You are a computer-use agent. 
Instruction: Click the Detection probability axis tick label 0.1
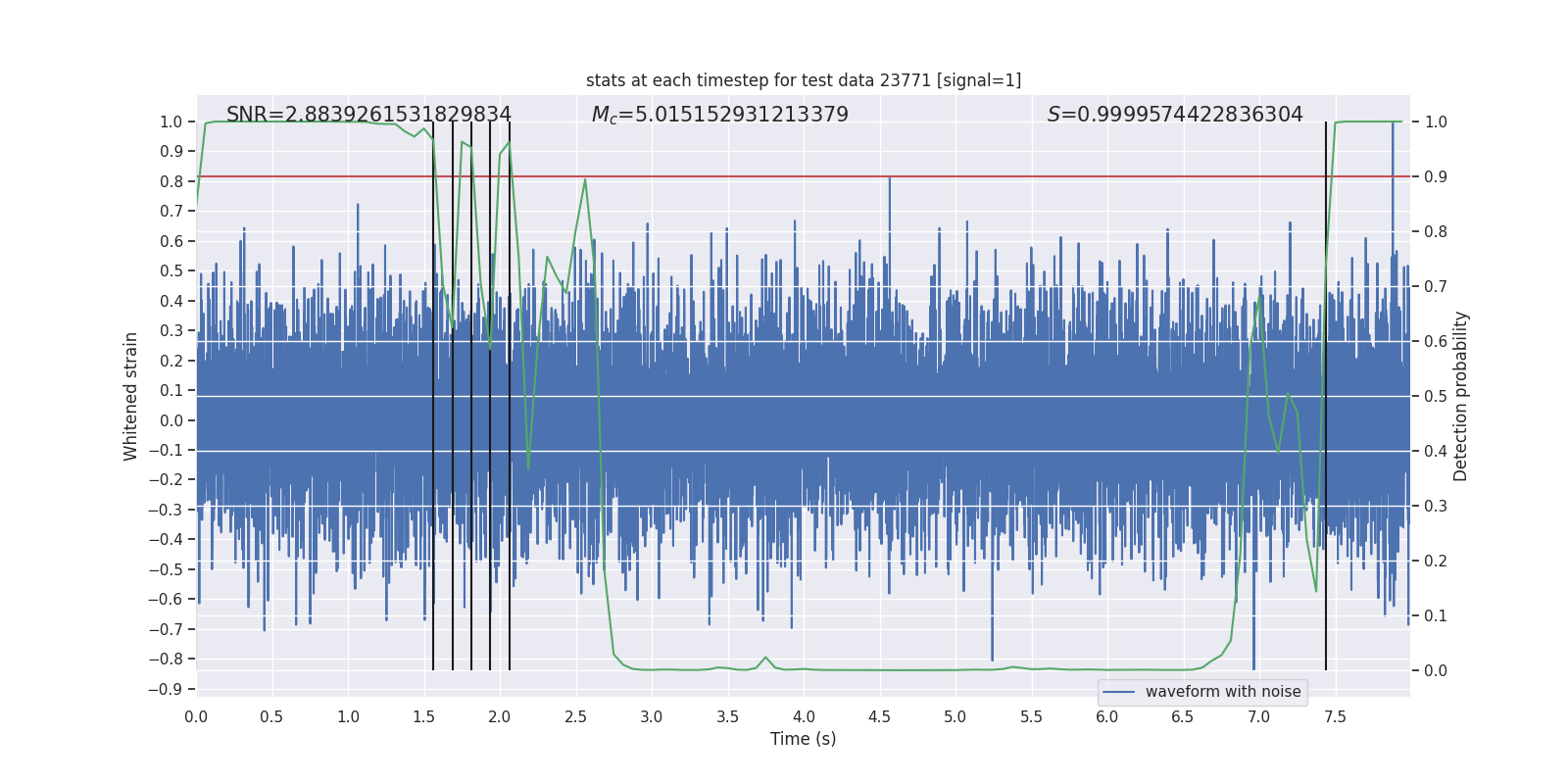(1436, 615)
